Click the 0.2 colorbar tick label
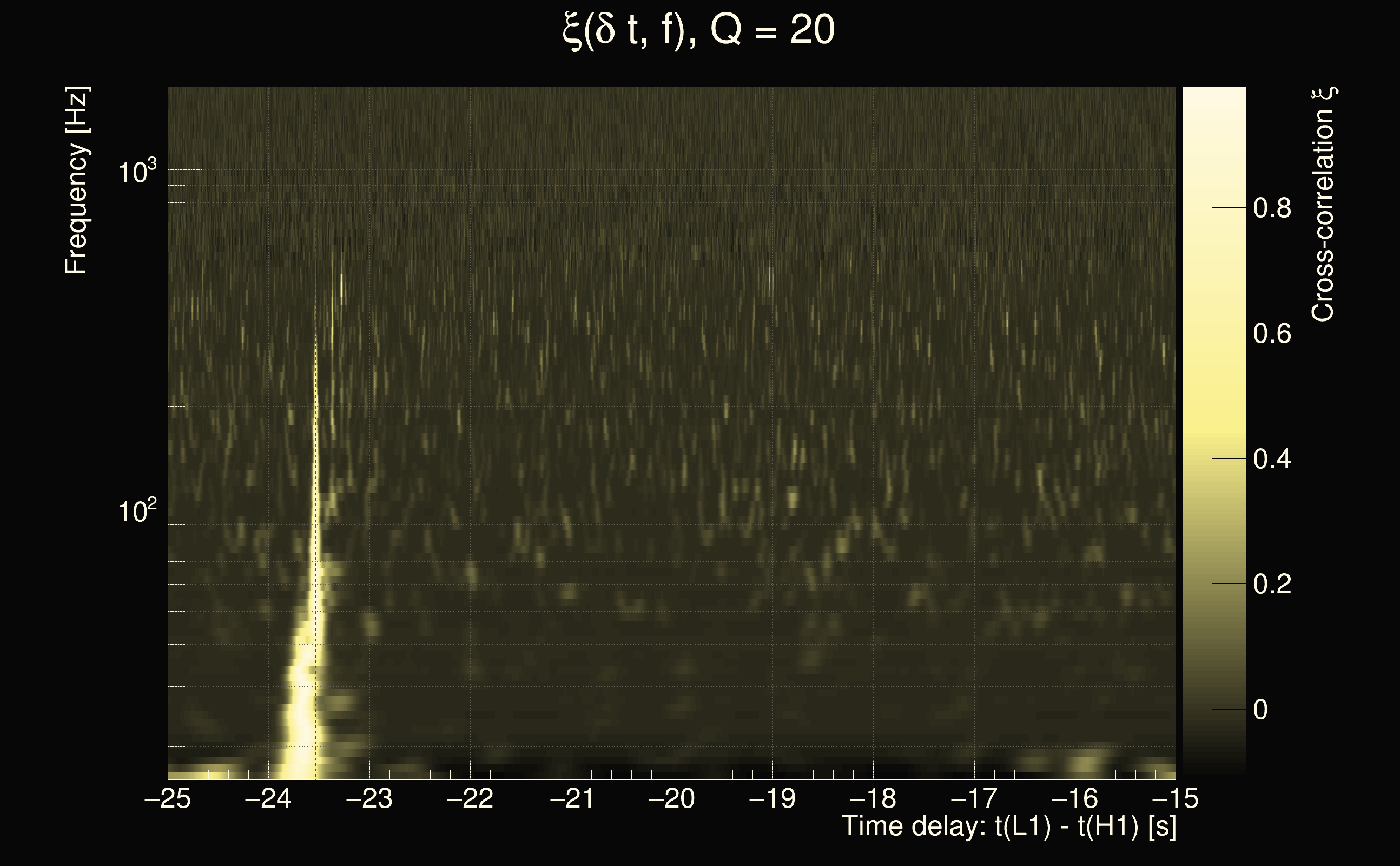 pos(1272,585)
